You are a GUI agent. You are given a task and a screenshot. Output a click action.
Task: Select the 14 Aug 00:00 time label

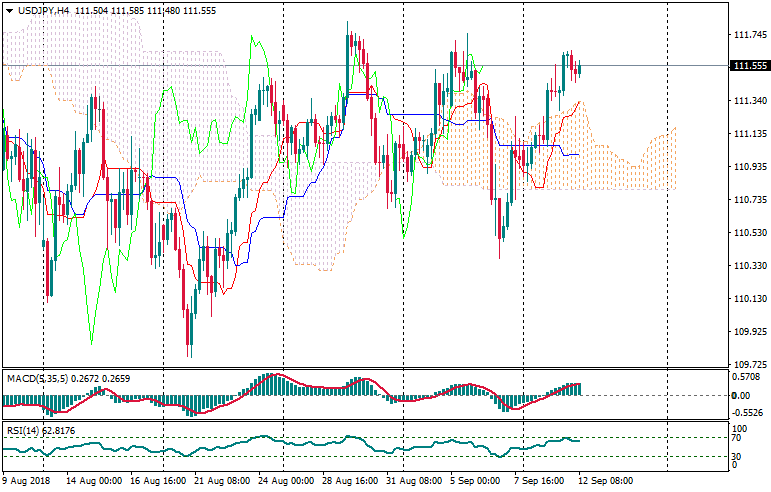(x=95, y=481)
